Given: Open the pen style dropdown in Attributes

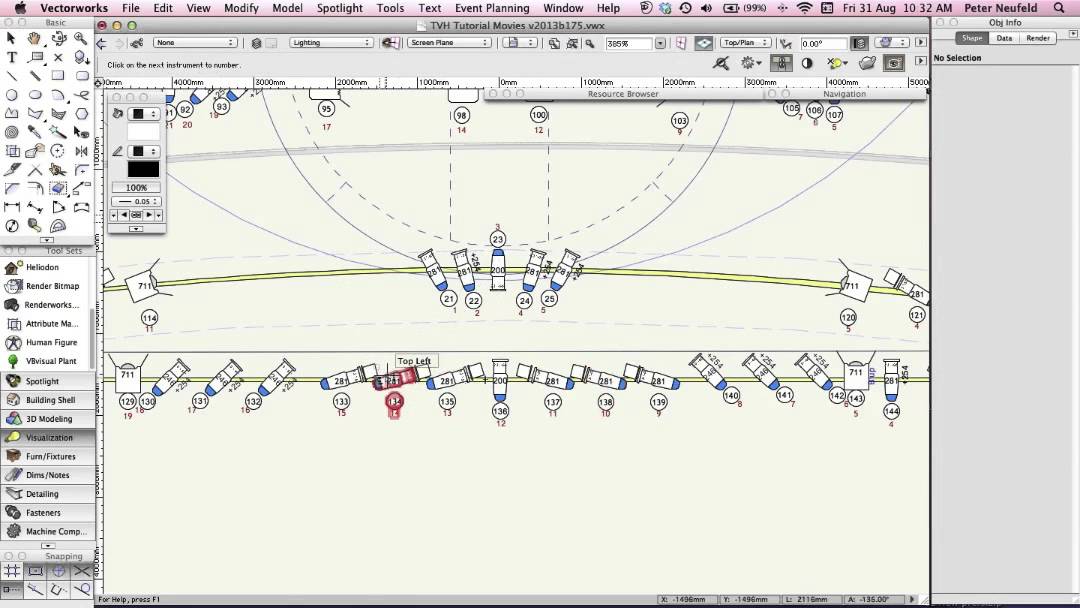Looking at the screenshot, I should coord(144,151).
